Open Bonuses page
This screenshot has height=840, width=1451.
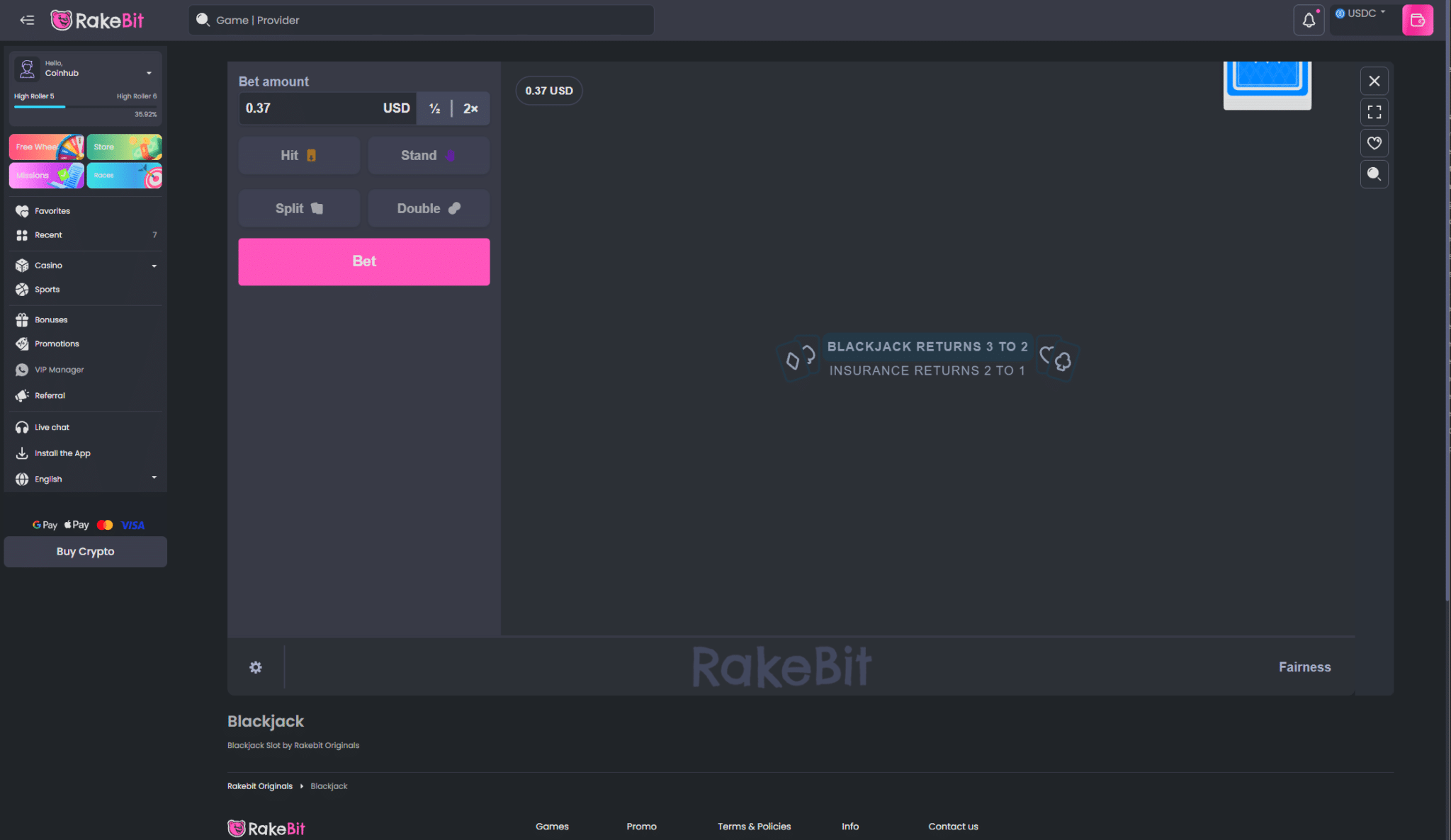click(x=86, y=320)
